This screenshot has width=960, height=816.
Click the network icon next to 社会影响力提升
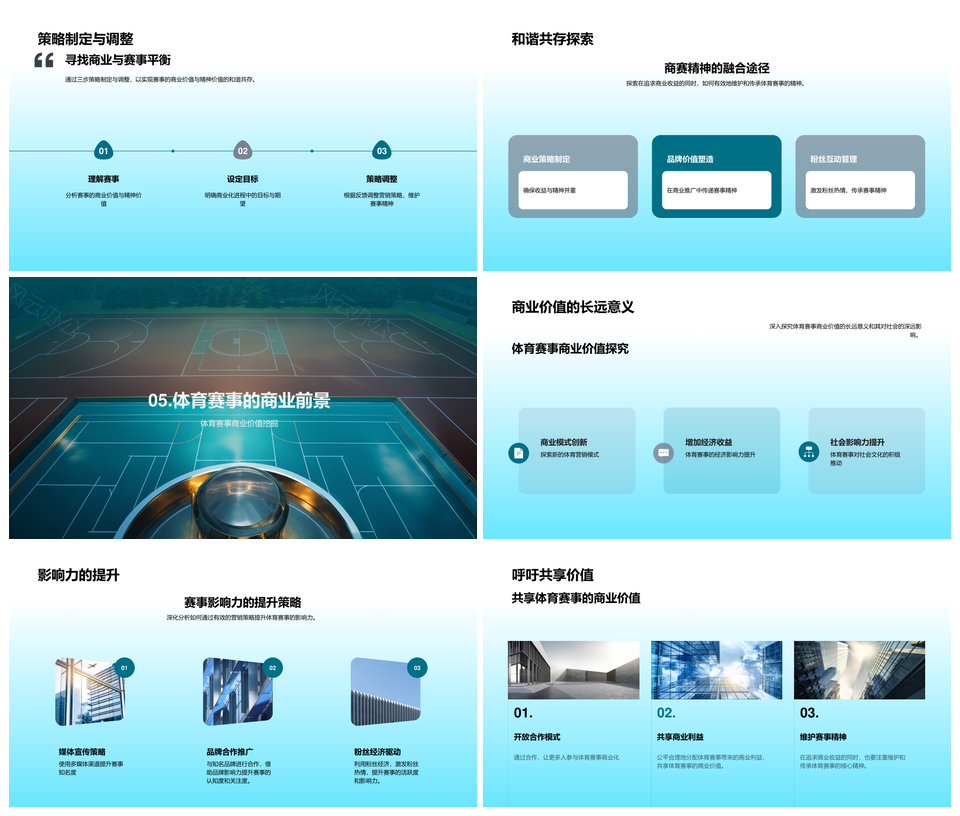[808, 453]
